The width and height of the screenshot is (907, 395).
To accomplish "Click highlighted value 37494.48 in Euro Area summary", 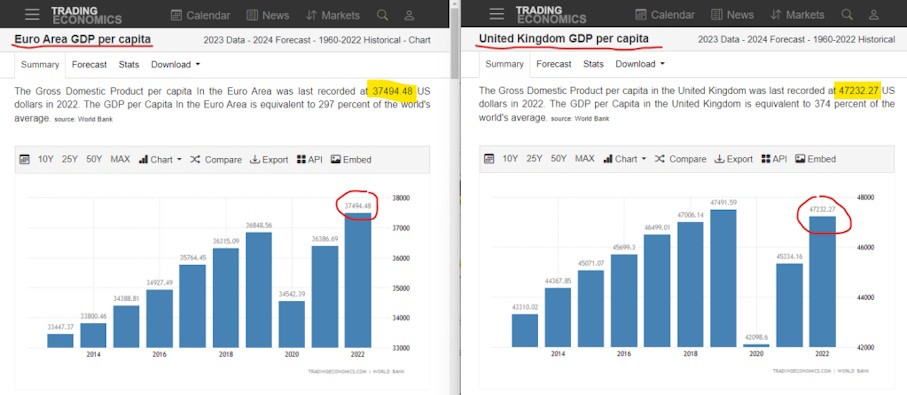I will (393, 91).
